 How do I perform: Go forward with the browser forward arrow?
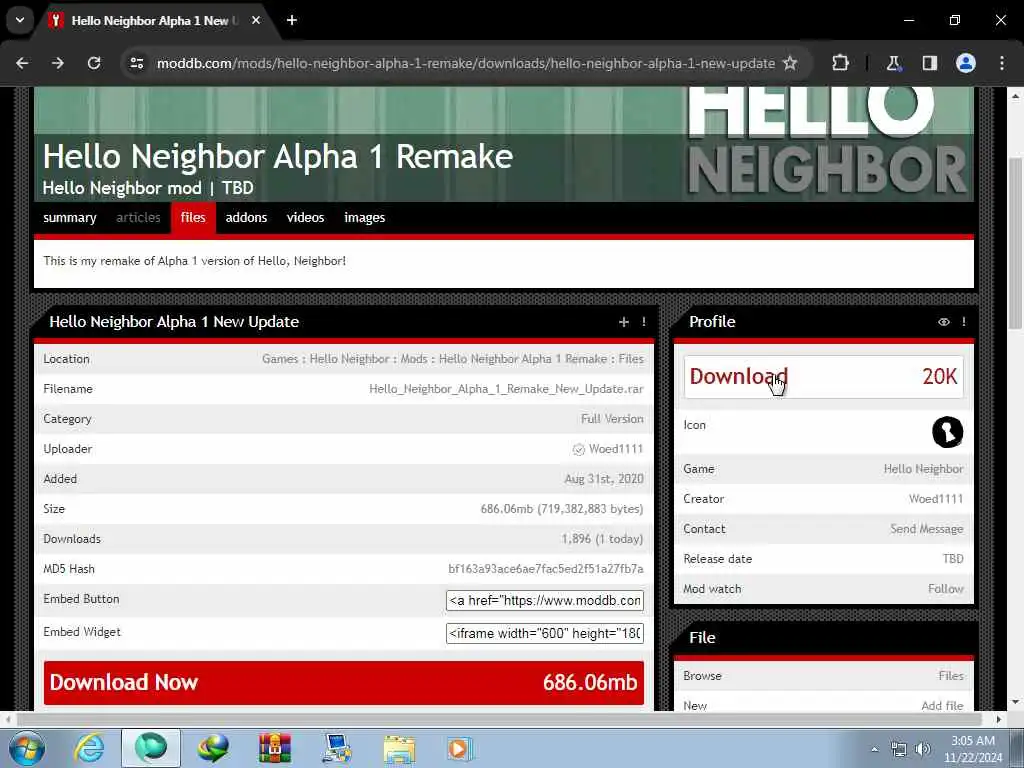point(58,63)
